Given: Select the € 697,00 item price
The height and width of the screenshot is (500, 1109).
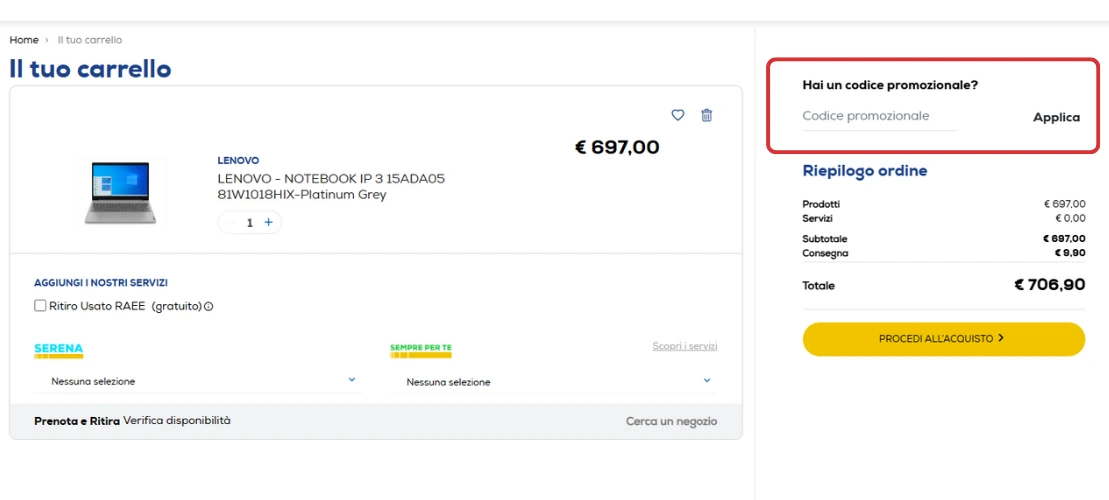Looking at the screenshot, I should click(617, 147).
